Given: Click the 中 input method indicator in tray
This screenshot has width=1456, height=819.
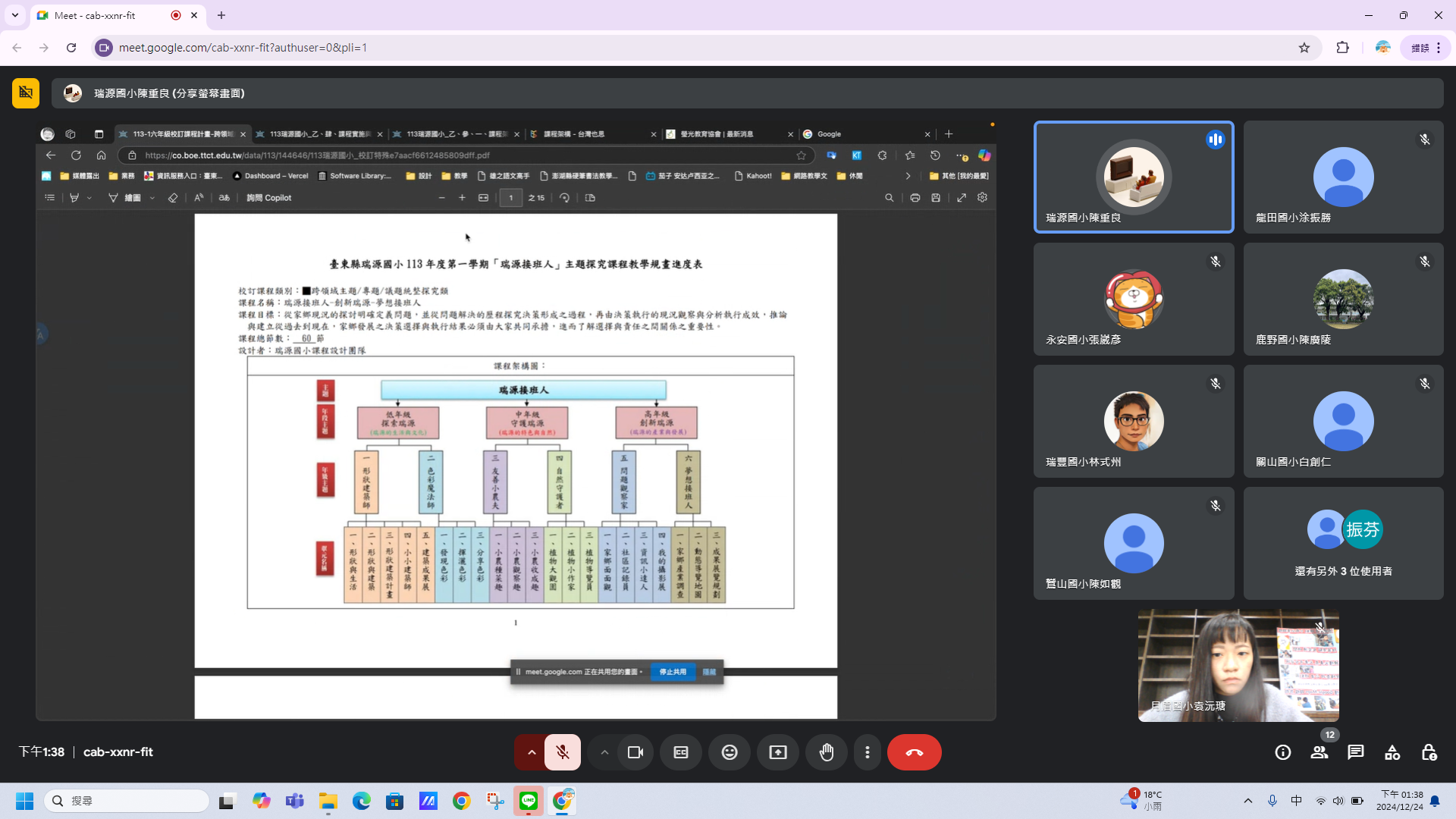Looking at the screenshot, I should click(1297, 801).
